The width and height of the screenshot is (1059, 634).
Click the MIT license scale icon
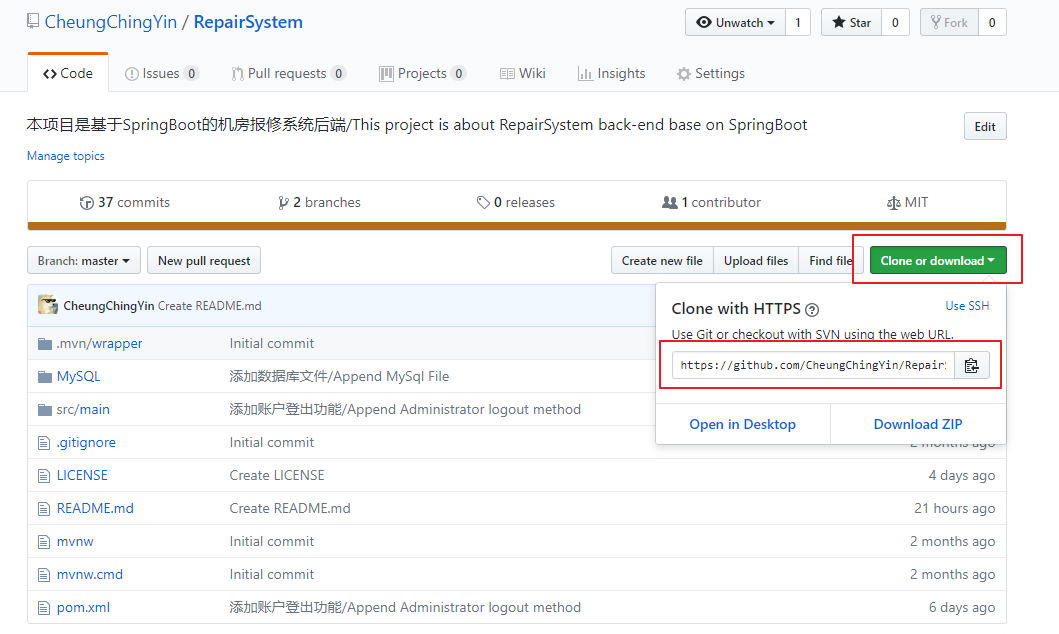pos(894,203)
